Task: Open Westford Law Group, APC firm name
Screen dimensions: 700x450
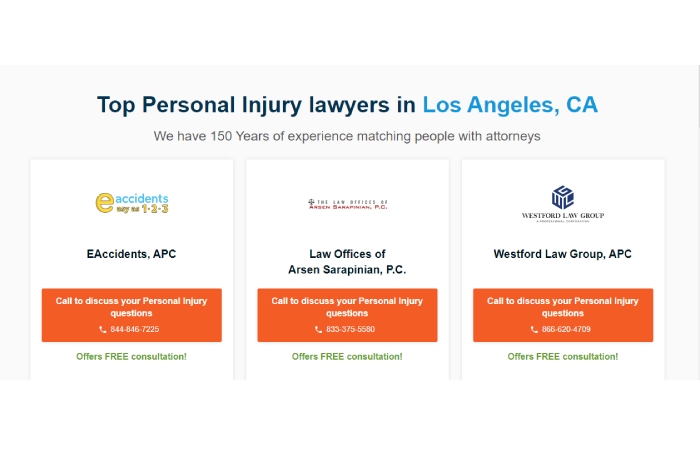Action: pos(562,254)
